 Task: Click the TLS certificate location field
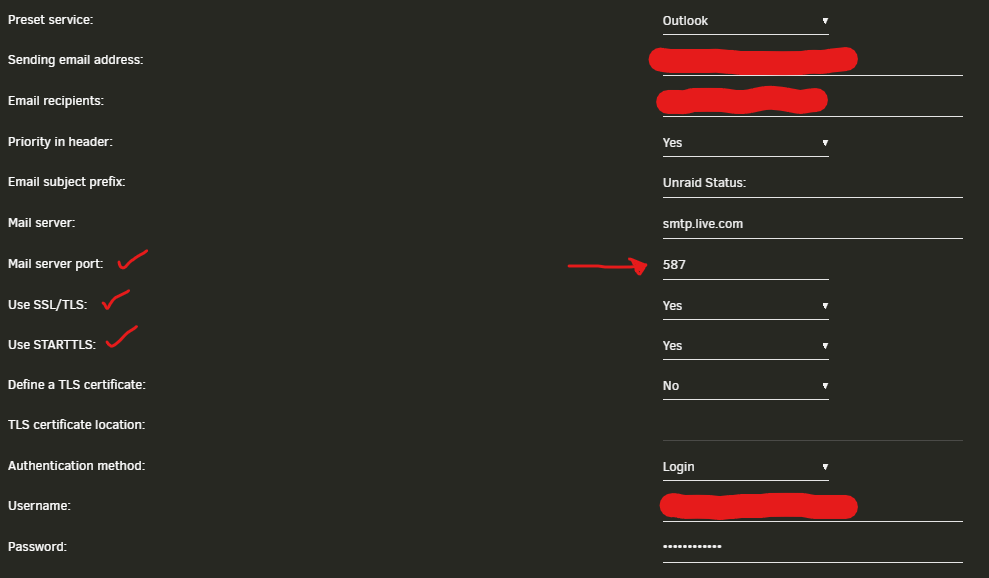point(812,426)
